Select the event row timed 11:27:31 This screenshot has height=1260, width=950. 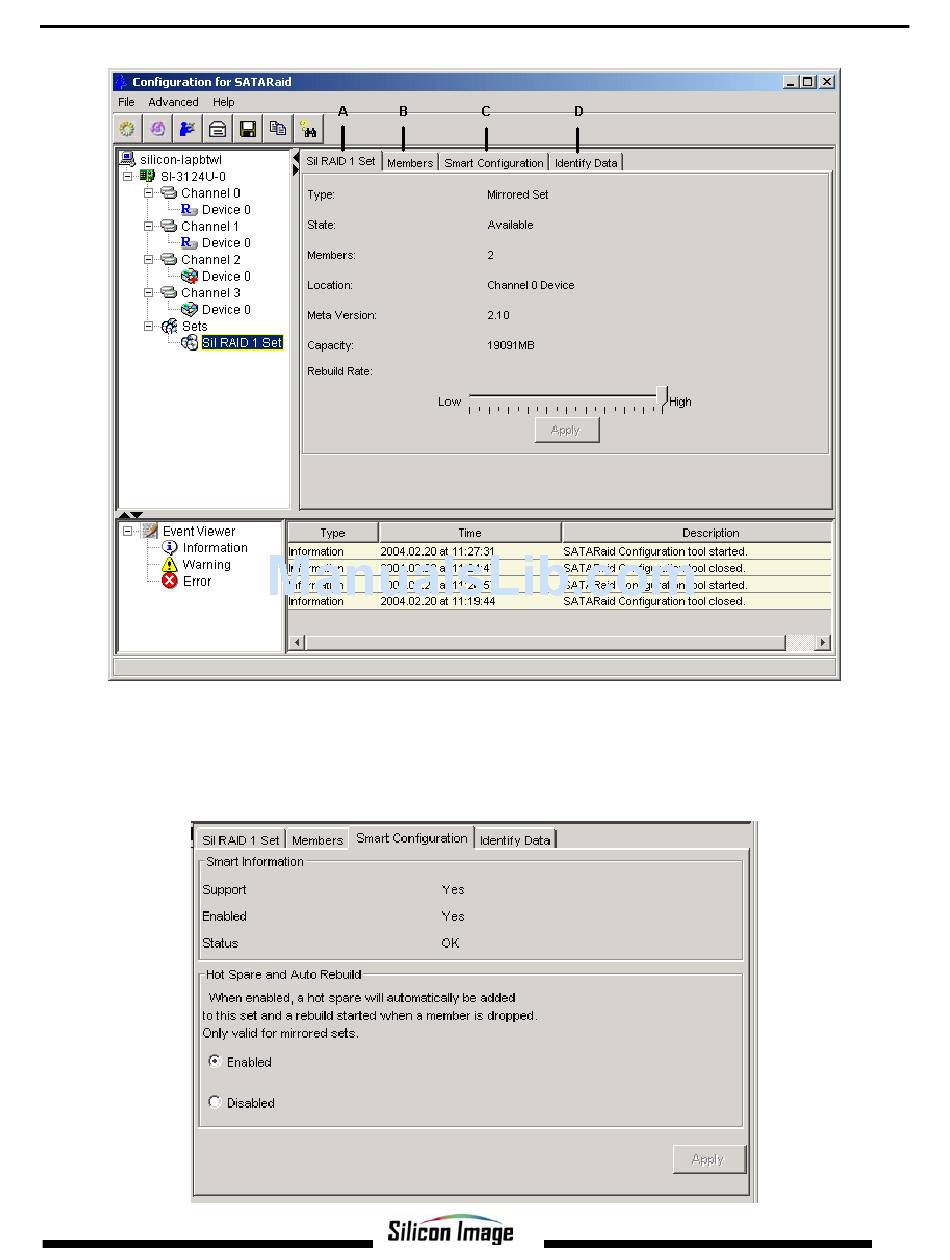tap(559, 551)
